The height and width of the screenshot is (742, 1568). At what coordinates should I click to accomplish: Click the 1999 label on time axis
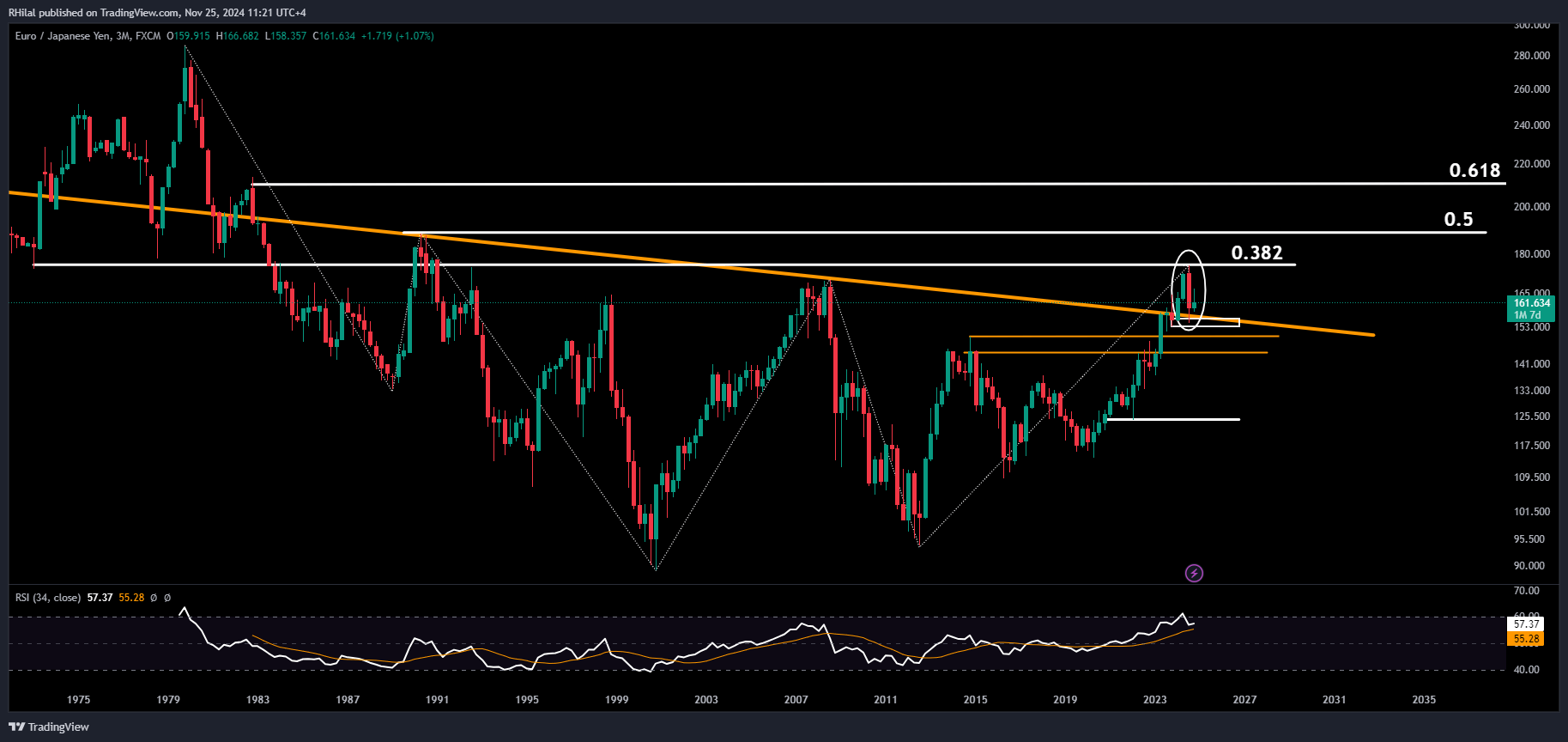(616, 700)
